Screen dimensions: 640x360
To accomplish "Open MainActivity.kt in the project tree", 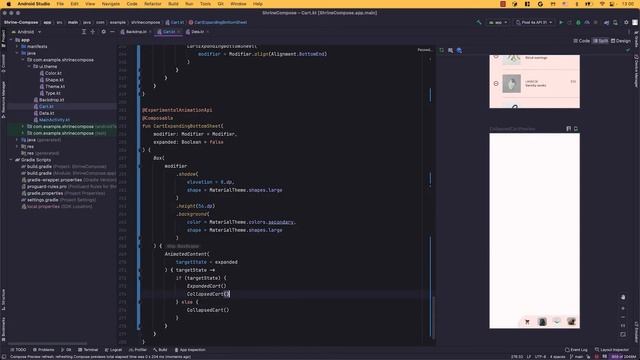I will [51, 120].
